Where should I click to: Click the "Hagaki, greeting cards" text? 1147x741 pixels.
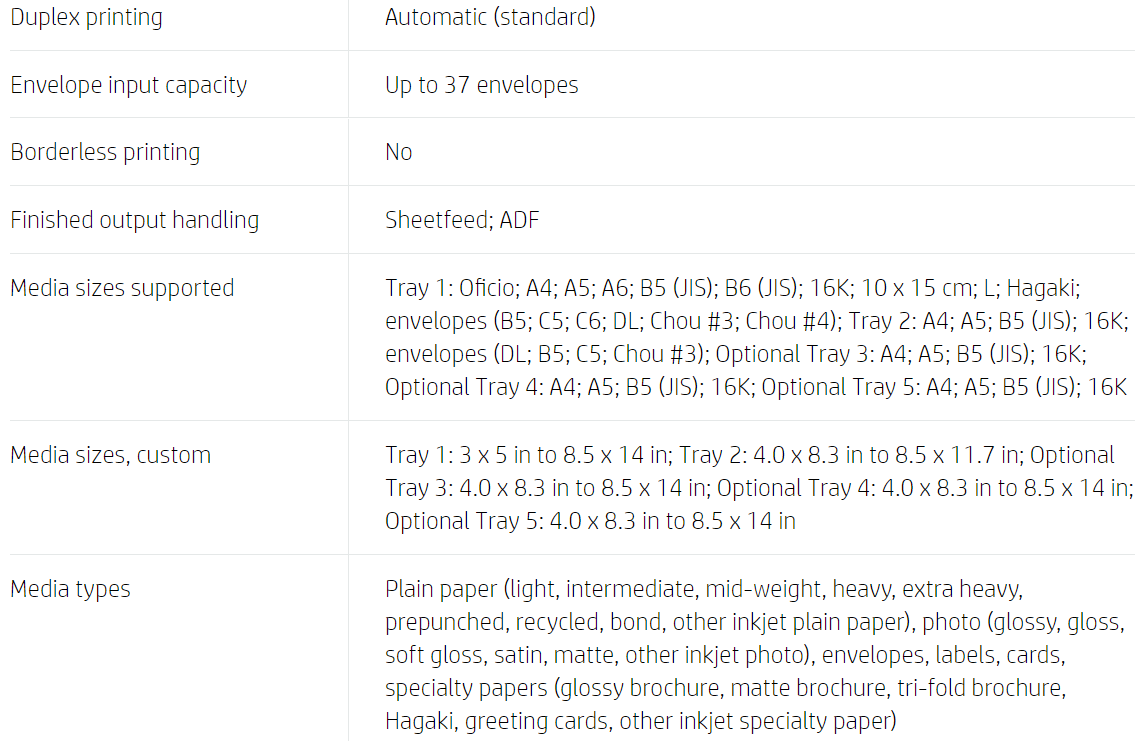tap(495, 721)
